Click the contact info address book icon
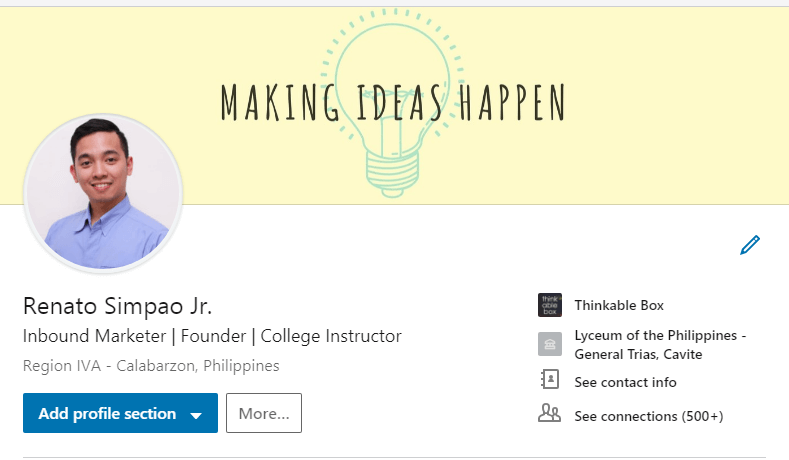 550,379
